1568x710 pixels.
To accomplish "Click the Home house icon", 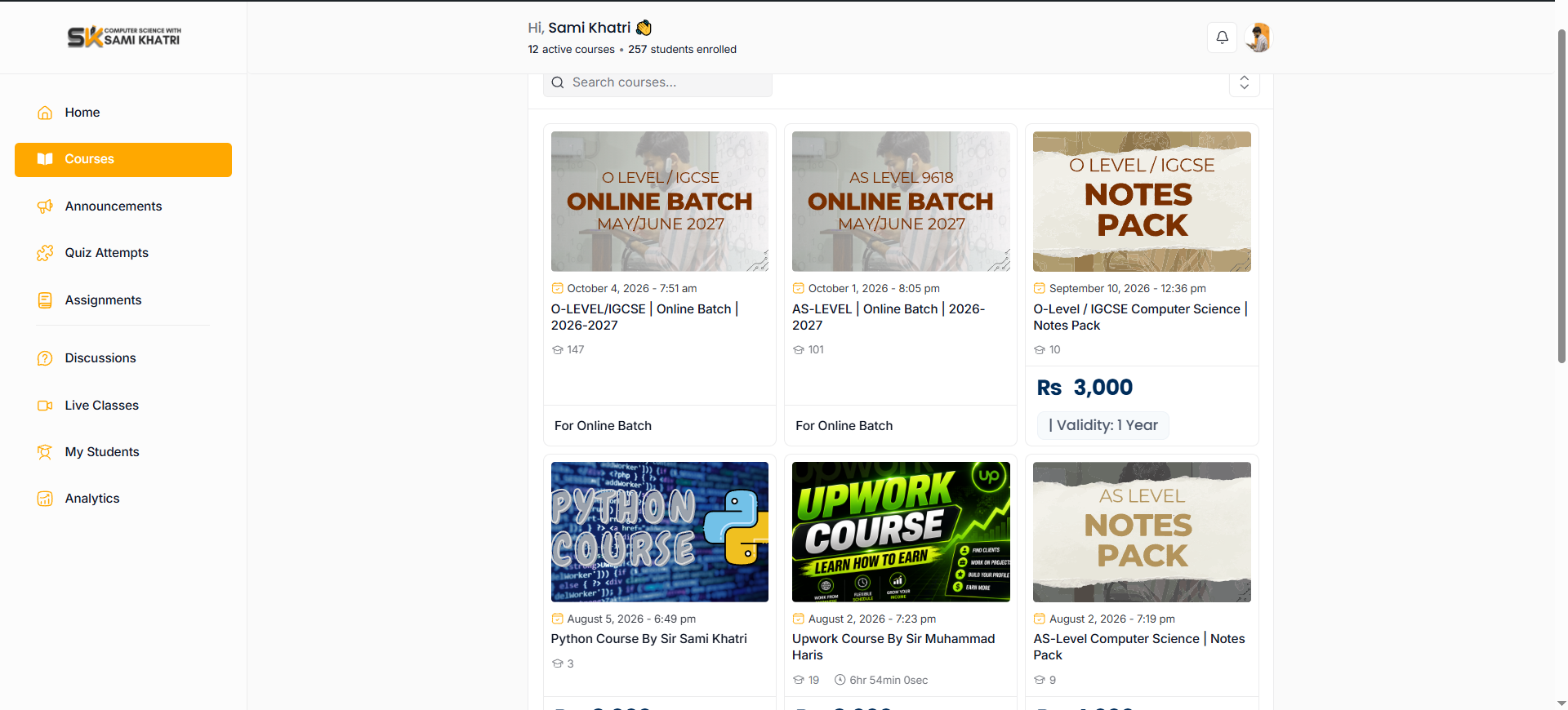I will click(x=45, y=113).
